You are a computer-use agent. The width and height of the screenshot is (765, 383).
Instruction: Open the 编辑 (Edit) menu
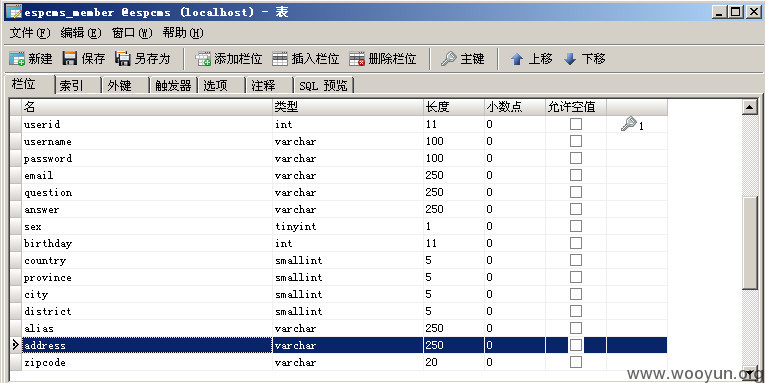(81, 33)
